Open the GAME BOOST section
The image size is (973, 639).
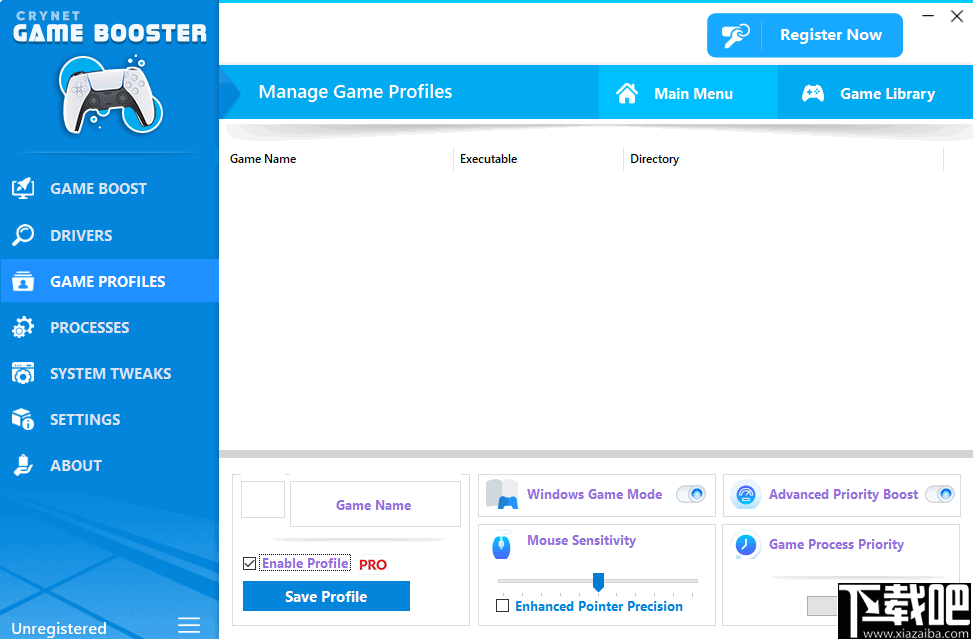coord(109,189)
